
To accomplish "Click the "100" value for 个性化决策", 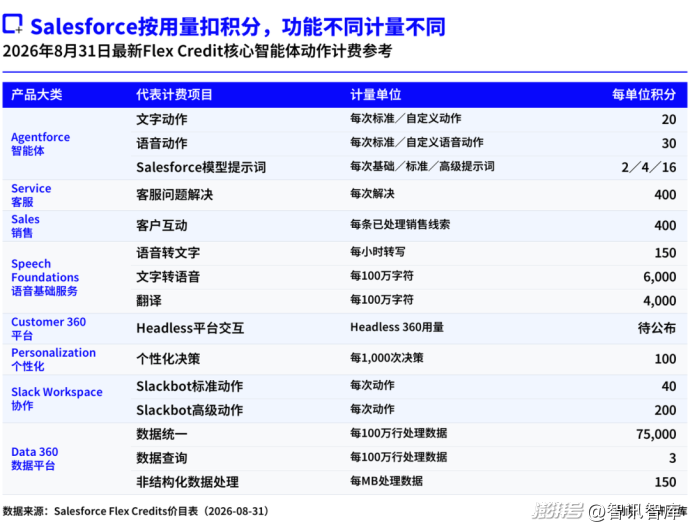I will click(665, 359).
